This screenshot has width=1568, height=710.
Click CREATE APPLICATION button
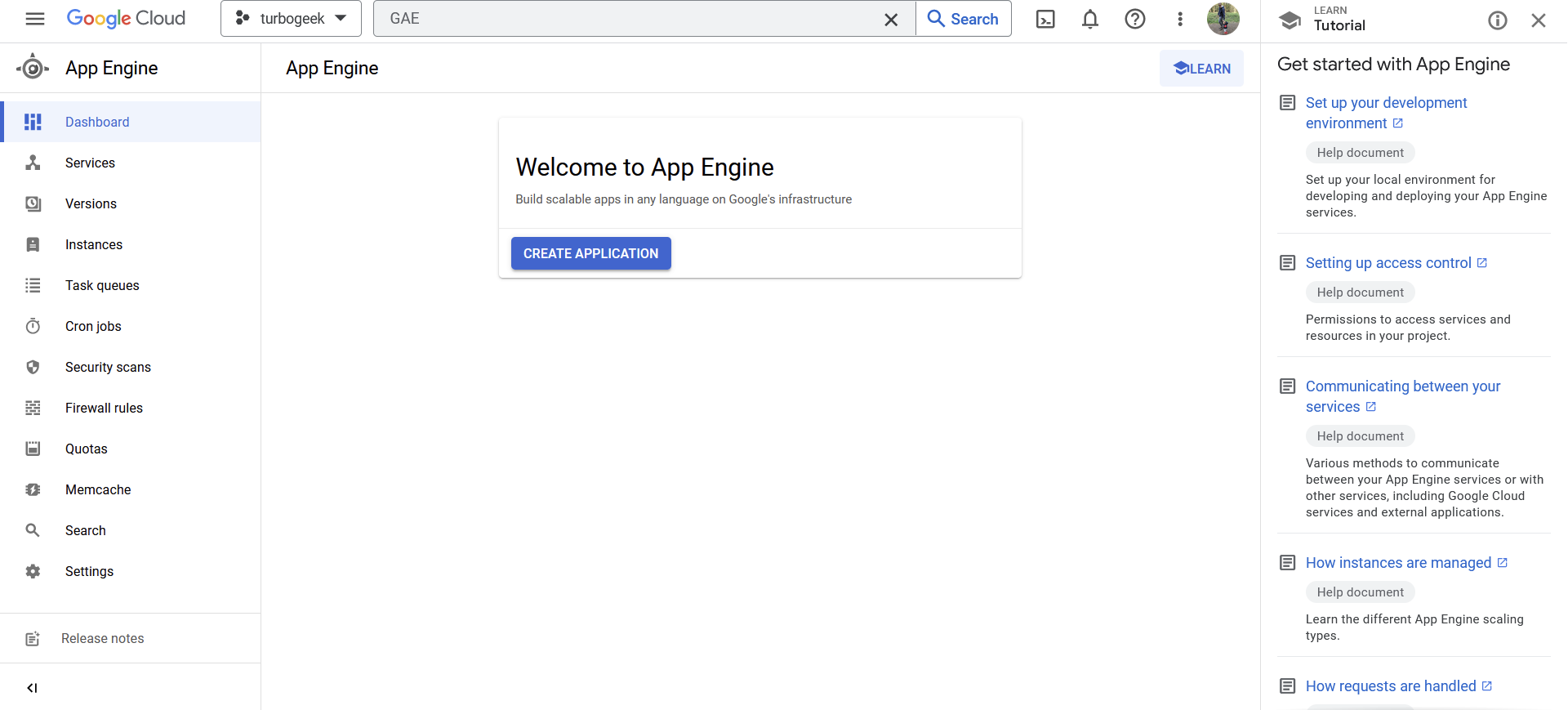pyautogui.click(x=590, y=253)
